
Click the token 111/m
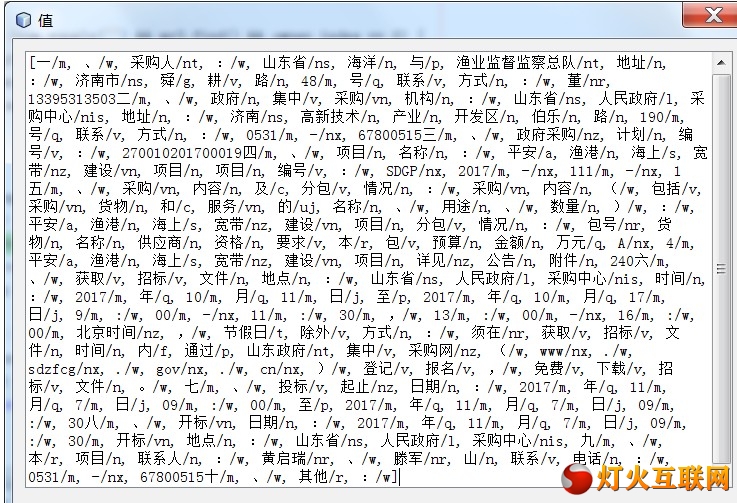tap(592, 171)
